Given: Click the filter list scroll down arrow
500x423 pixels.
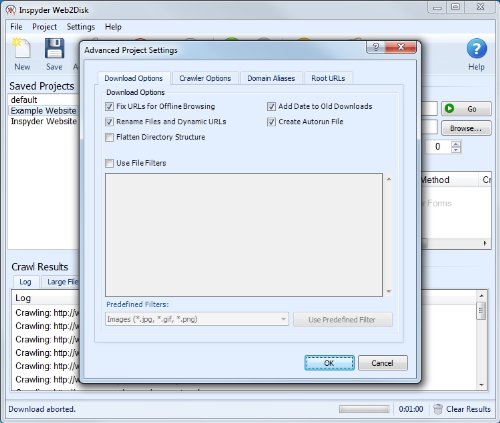Looking at the screenshot, I should [x=388, y=292].
